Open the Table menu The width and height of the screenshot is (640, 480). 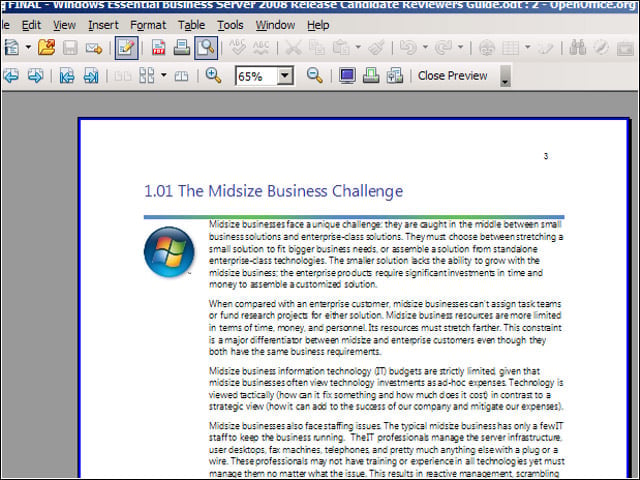191,25
